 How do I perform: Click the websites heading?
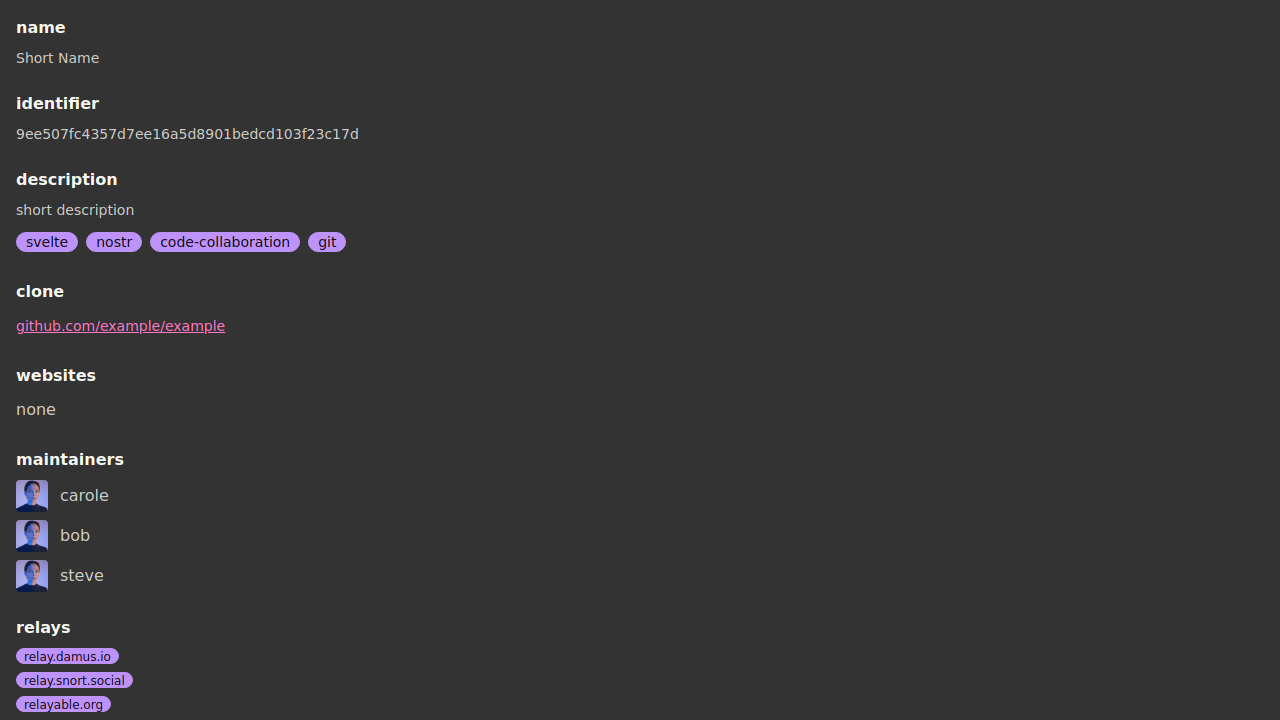pos(56,375)
